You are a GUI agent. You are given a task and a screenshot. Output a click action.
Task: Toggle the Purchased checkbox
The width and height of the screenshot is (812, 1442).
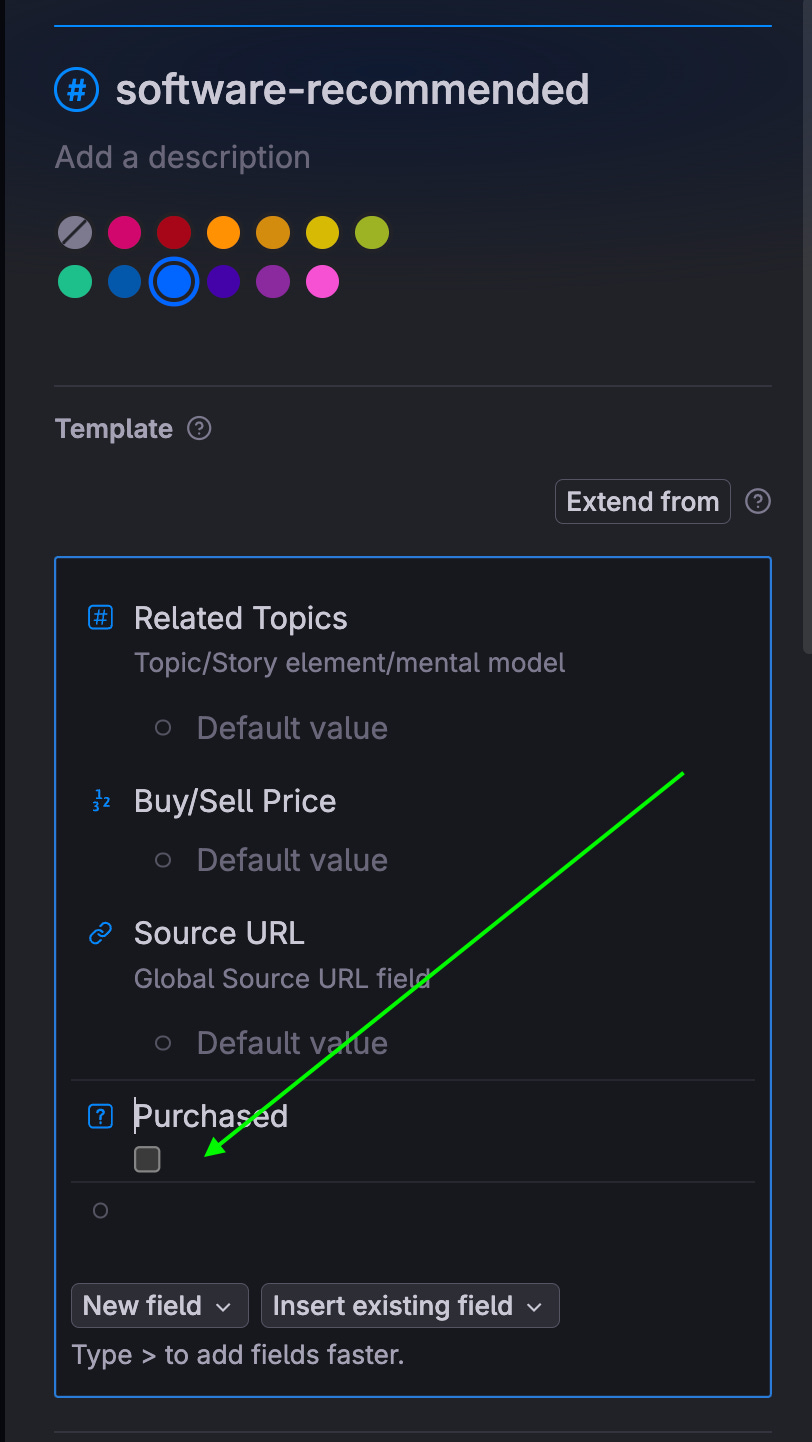pyautogui.click(x=147, y=1159)
